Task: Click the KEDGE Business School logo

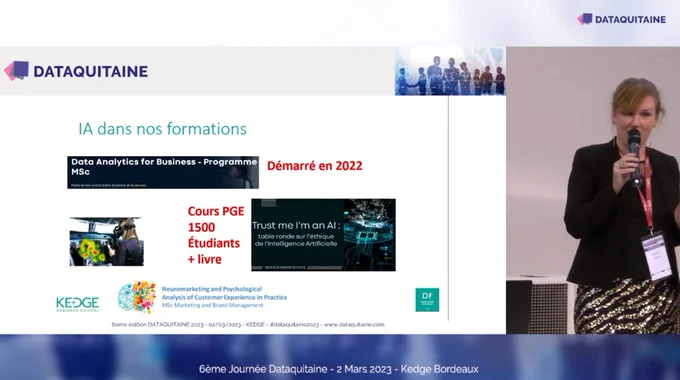Action: [x=78, y=304]
